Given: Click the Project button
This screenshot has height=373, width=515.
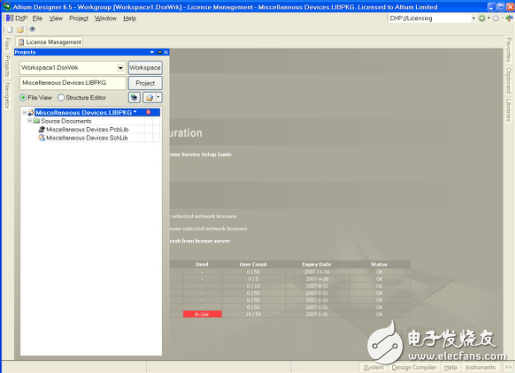Looking at the screenshot, I should pos(145,83).
